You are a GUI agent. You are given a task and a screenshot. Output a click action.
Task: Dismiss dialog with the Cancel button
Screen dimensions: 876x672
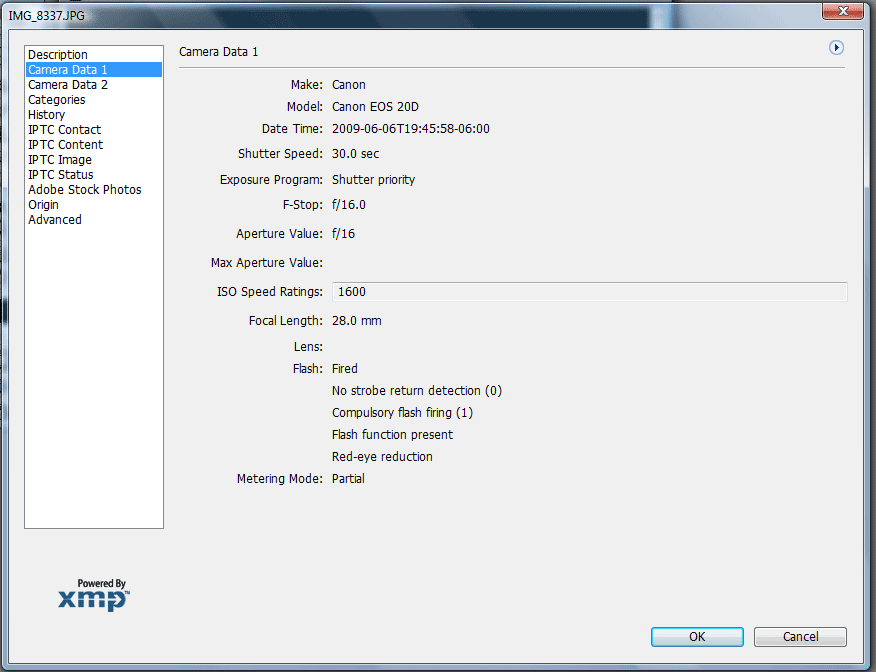click(x=800, y=637)
